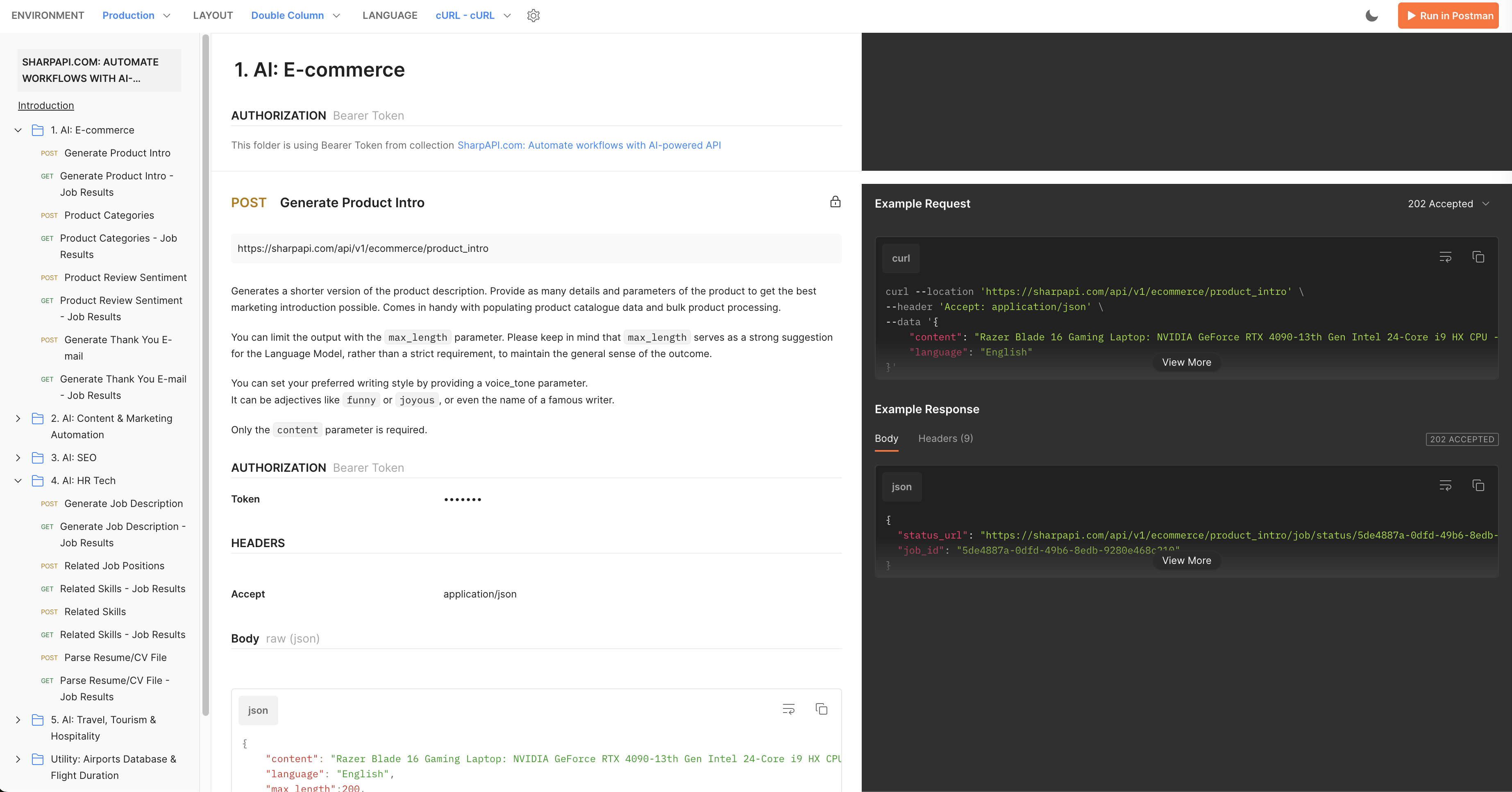Collapse the 4. AI: HR Tech folder
The width and height of the screenshot is (1512, 792).
18,480
